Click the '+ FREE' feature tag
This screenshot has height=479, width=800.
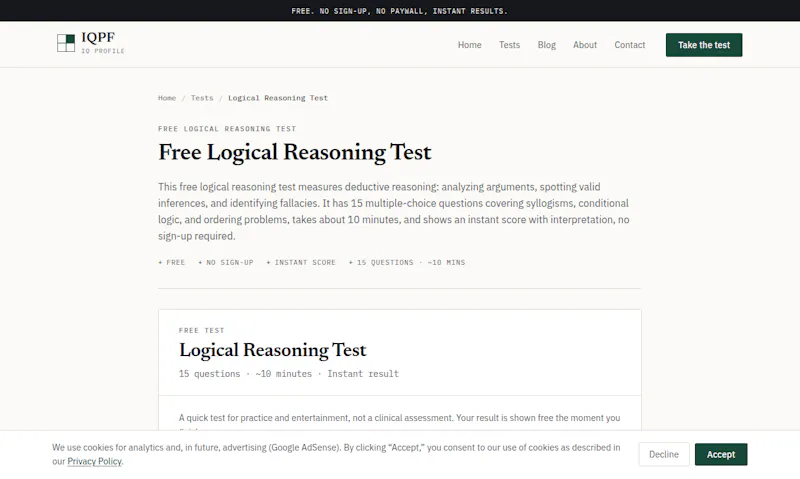click(171, 262)
